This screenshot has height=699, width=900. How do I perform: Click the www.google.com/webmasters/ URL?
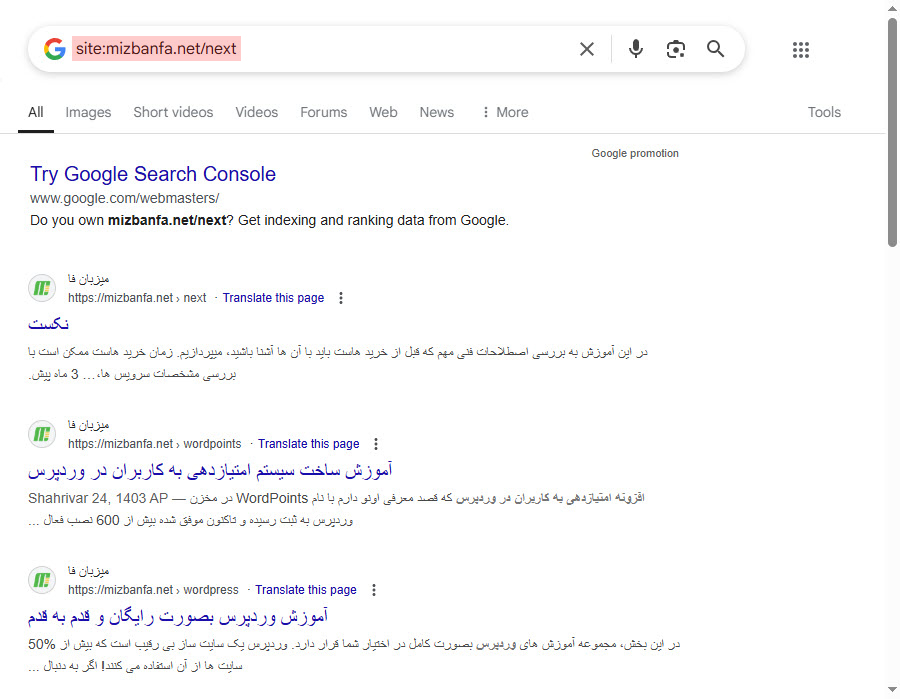(x=125, y=198)
